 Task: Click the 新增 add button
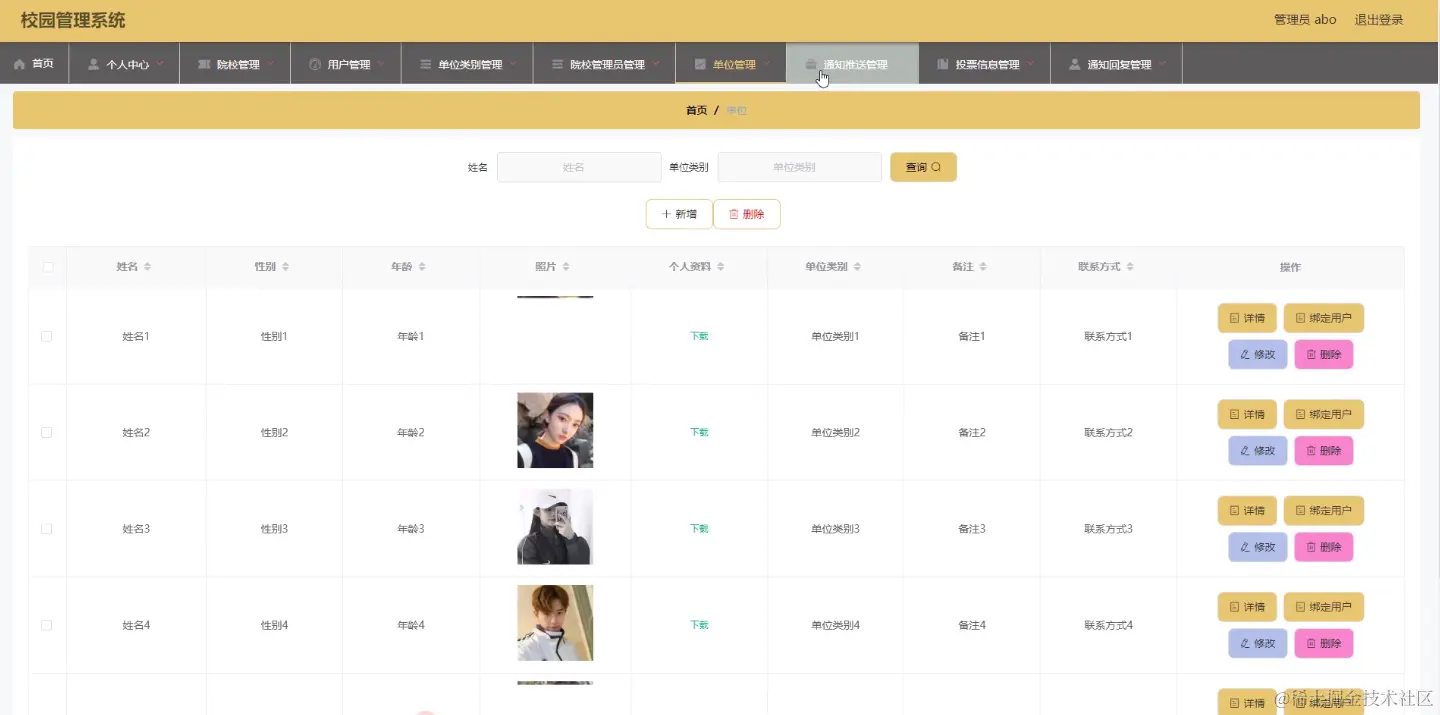679,214
